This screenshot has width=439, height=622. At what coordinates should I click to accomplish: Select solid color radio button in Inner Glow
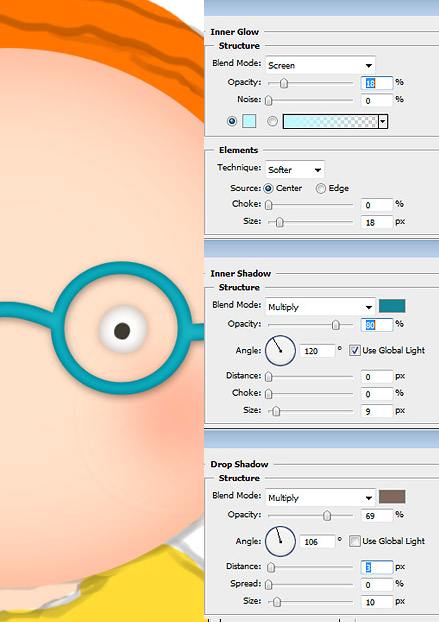coord(232,121)
